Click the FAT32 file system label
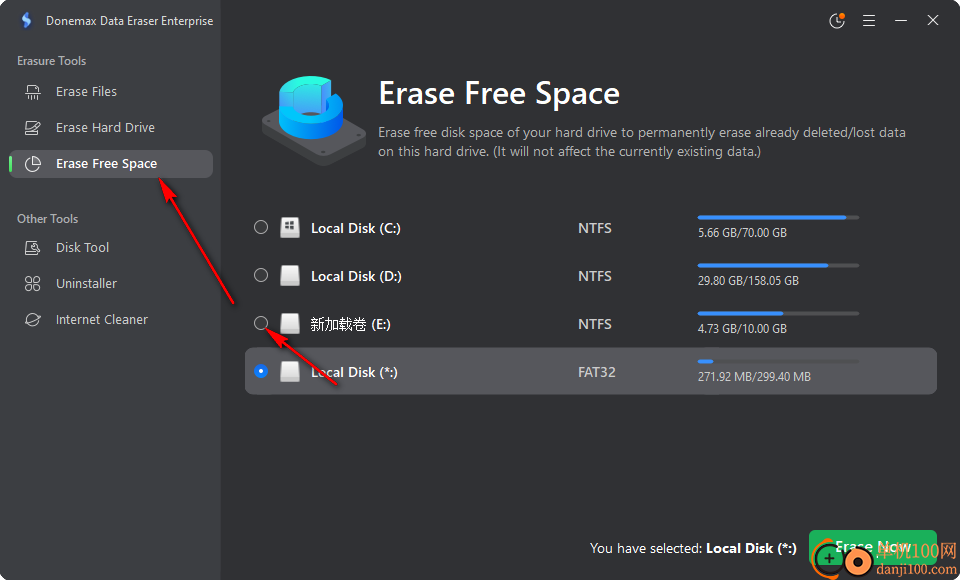This screenshot has width=960, height=580. 597,372
